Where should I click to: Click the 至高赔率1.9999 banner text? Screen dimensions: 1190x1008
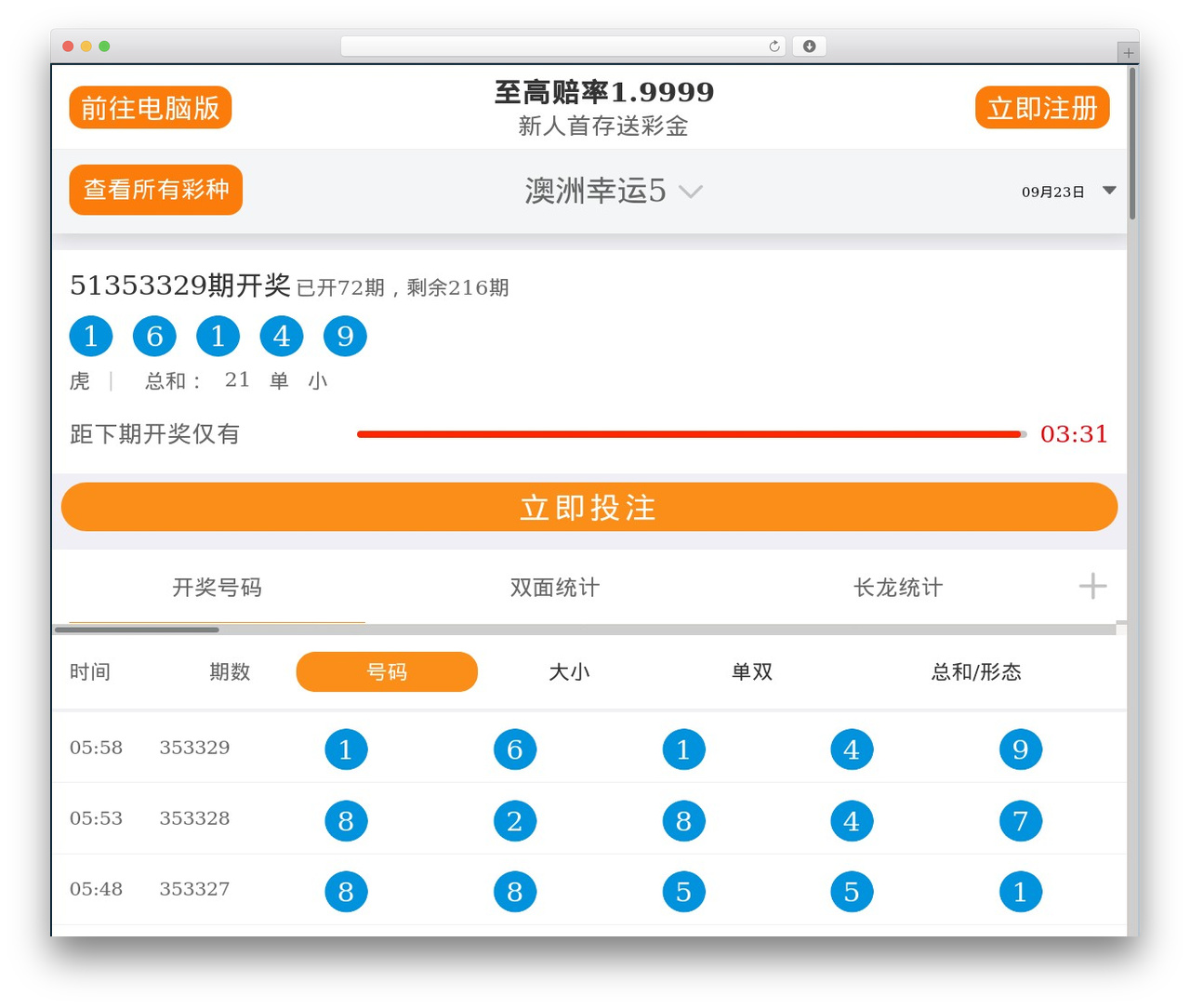coord(604,92)
